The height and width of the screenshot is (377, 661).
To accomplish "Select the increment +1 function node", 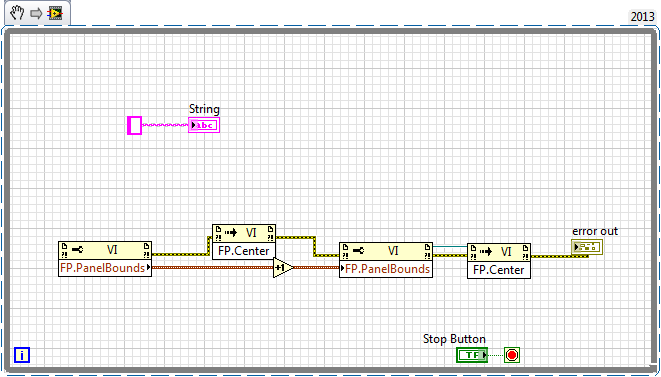I will click(282, 267).
